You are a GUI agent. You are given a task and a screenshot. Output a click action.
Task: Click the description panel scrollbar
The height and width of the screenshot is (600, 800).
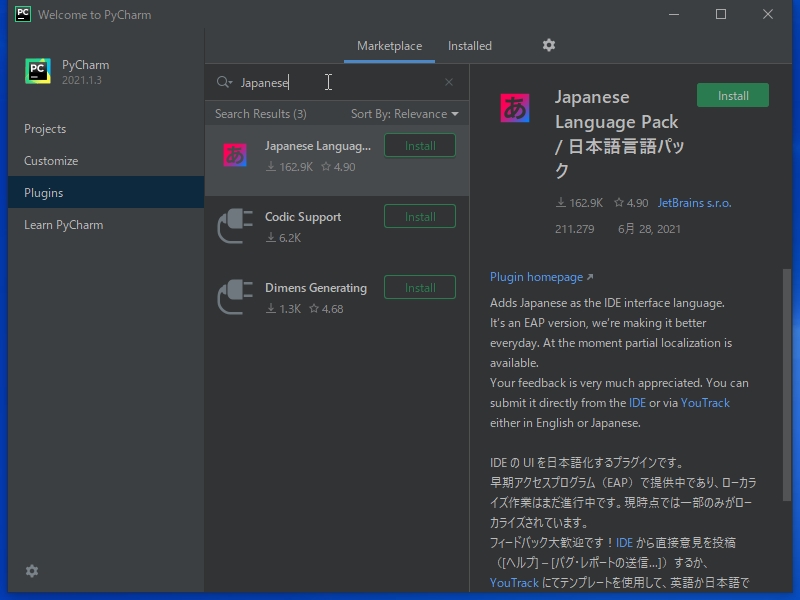(787, 385)
